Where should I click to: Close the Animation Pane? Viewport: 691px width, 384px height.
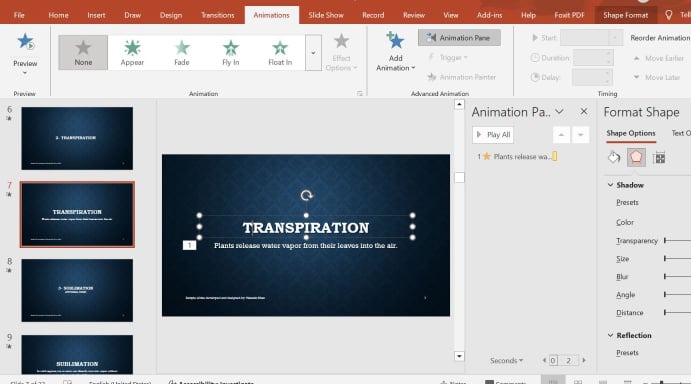(x=584, y=112)
